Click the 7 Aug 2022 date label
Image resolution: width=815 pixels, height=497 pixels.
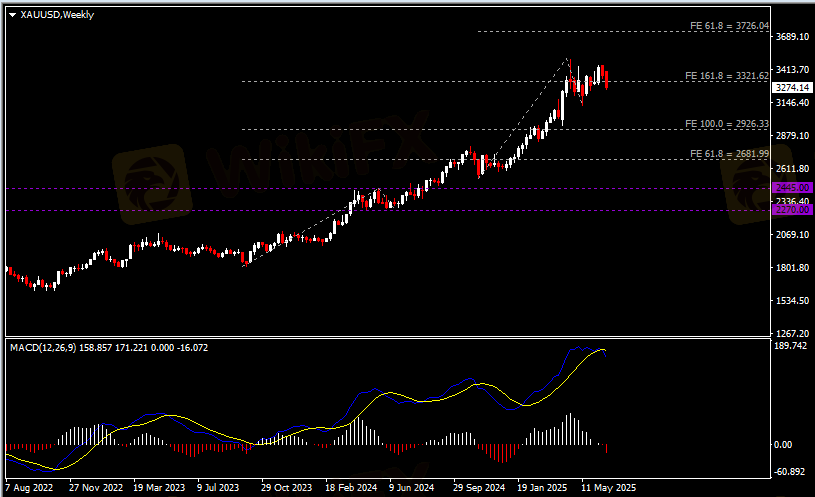click(29, 489)
